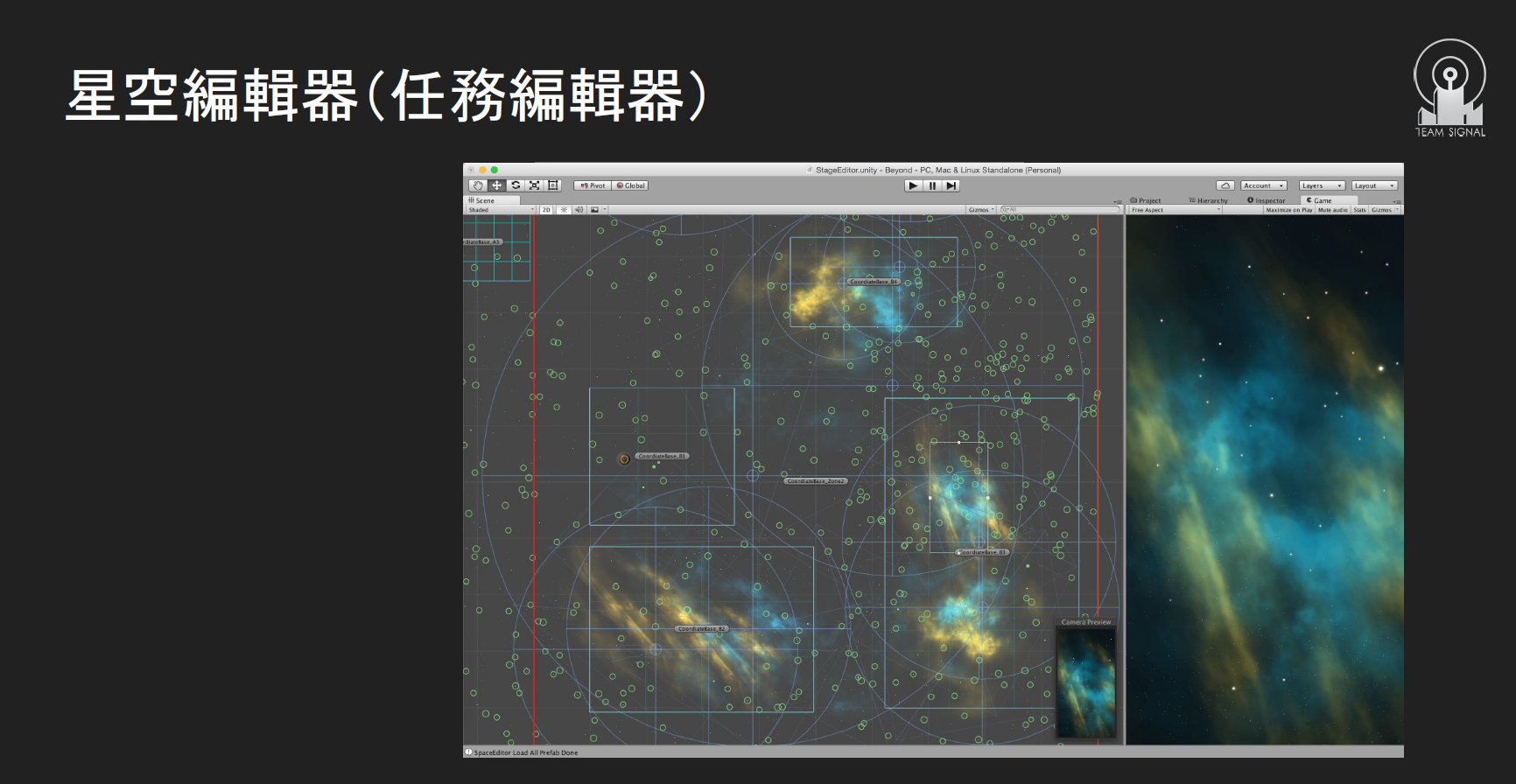Image resolution: width=1516 pixels, height=784 pixels.
Task: Select the Hand tool in the toolbar
Action: pos(477,185)
